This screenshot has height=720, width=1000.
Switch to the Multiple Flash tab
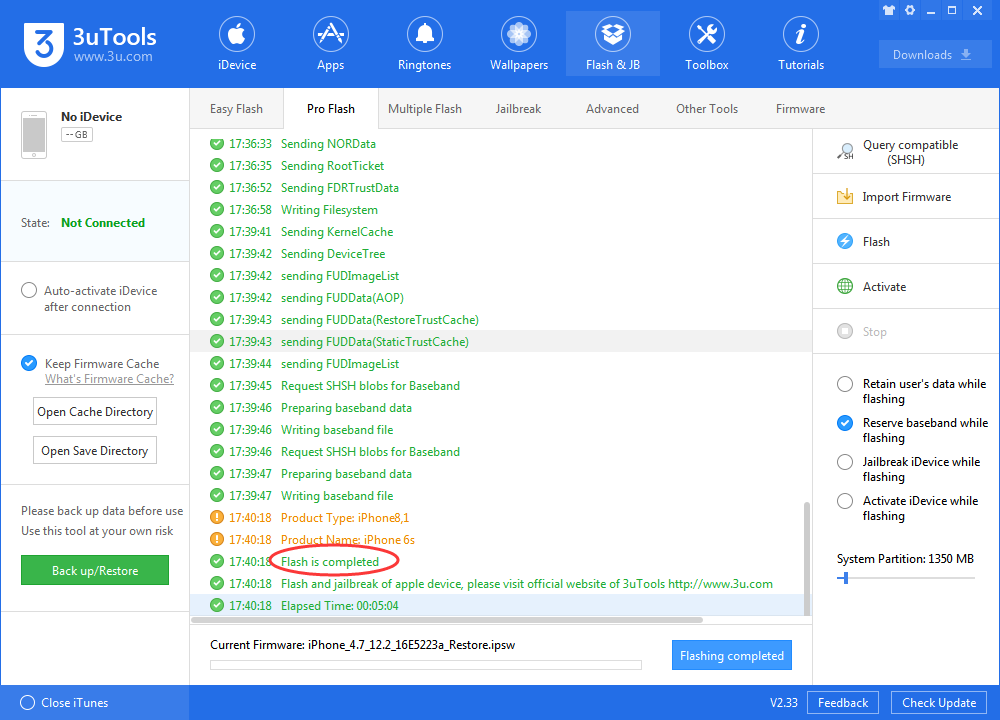425,109
